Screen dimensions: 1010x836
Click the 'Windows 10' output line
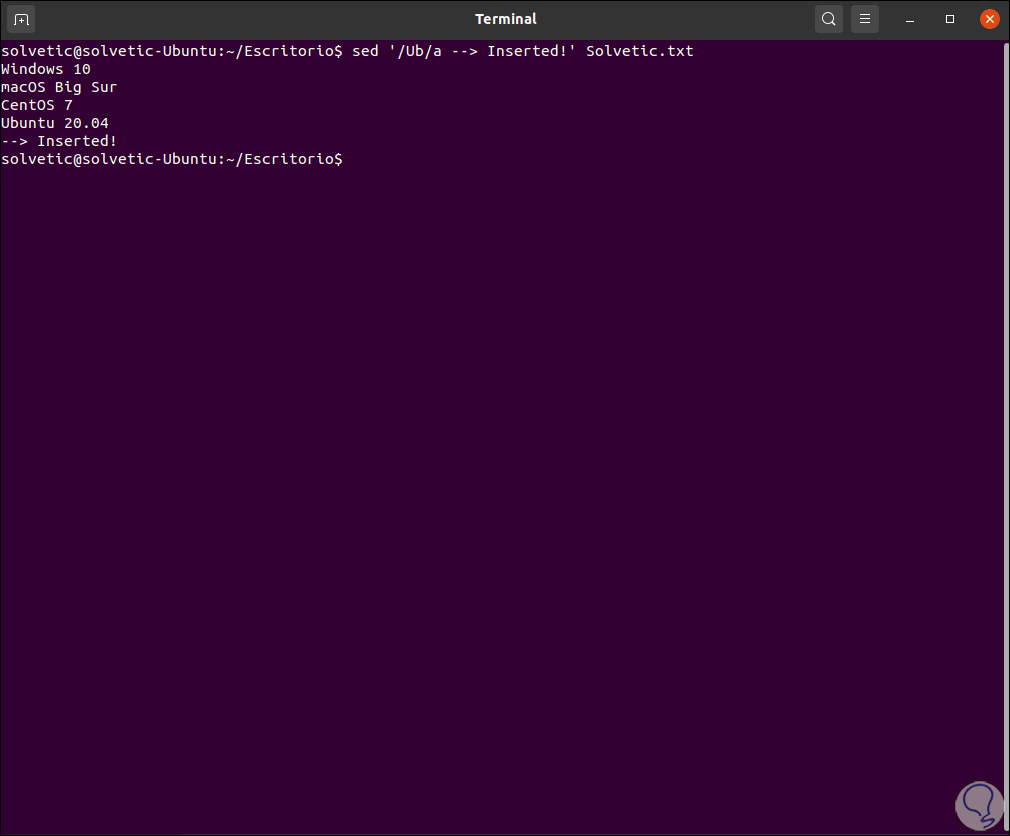pyautogui.click(x=46, y=69)
